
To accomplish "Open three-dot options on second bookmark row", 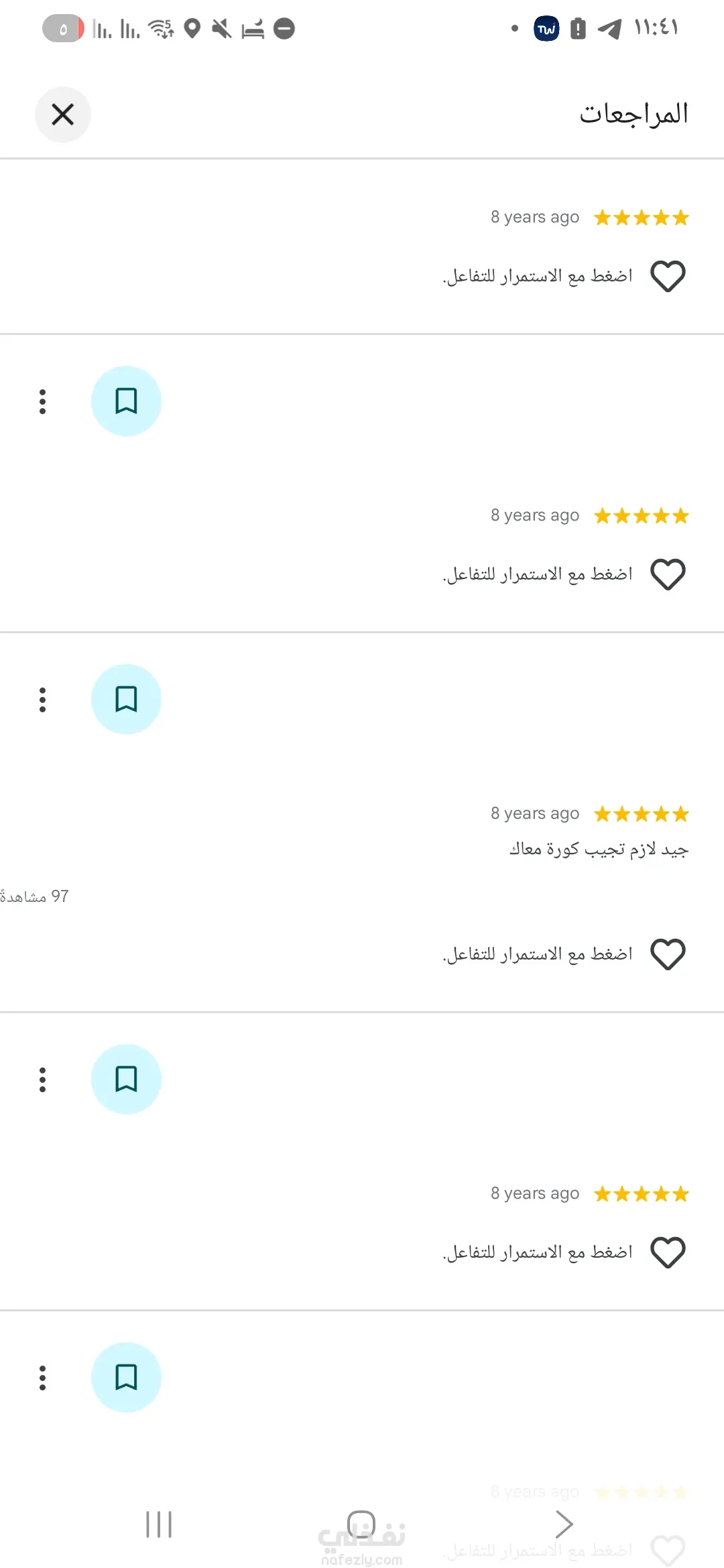I will point(42,700).
